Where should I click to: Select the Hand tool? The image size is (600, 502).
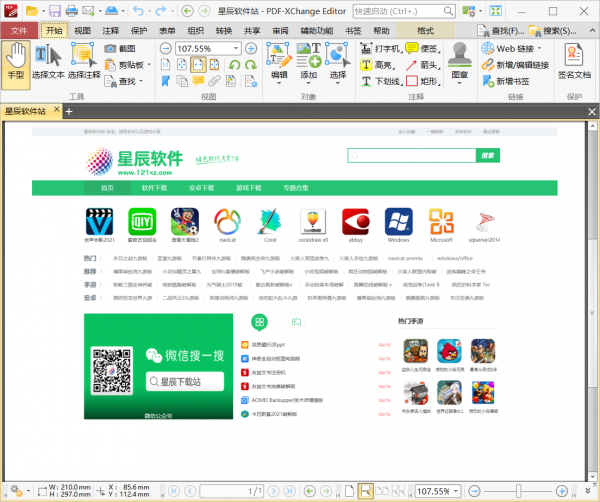(x=16, y=61)
